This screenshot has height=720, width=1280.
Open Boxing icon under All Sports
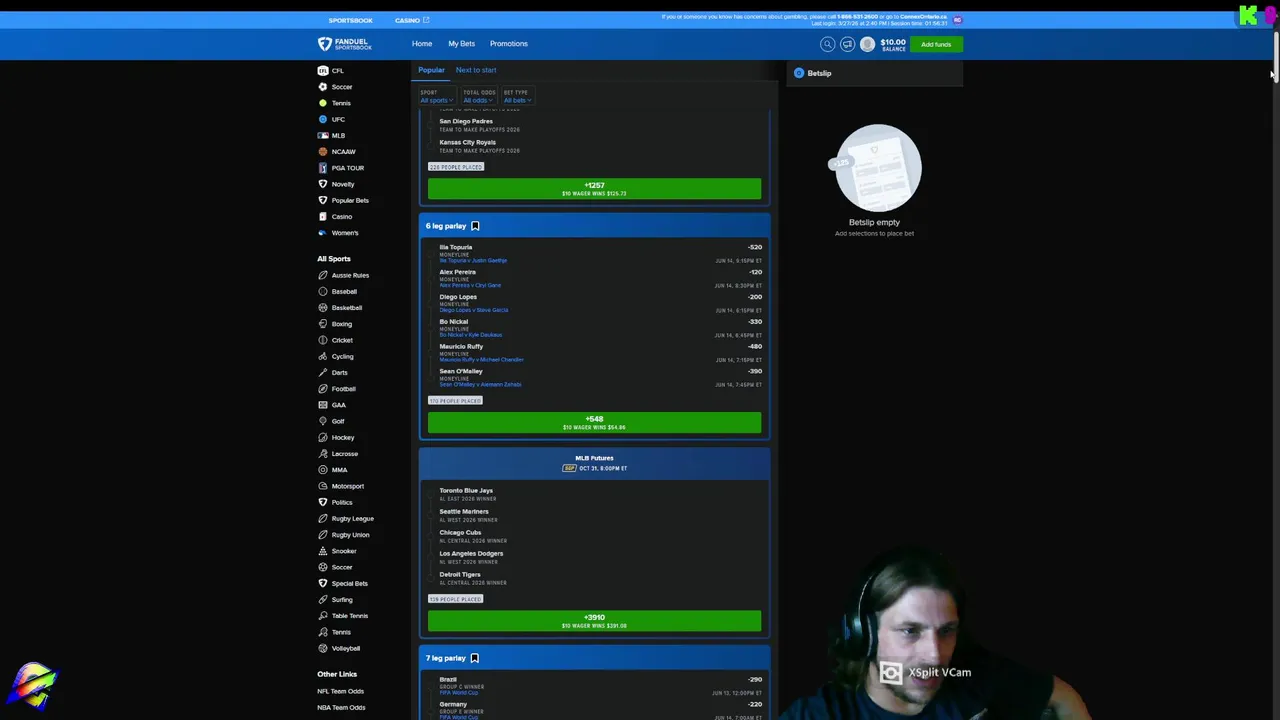pos(322,324)
